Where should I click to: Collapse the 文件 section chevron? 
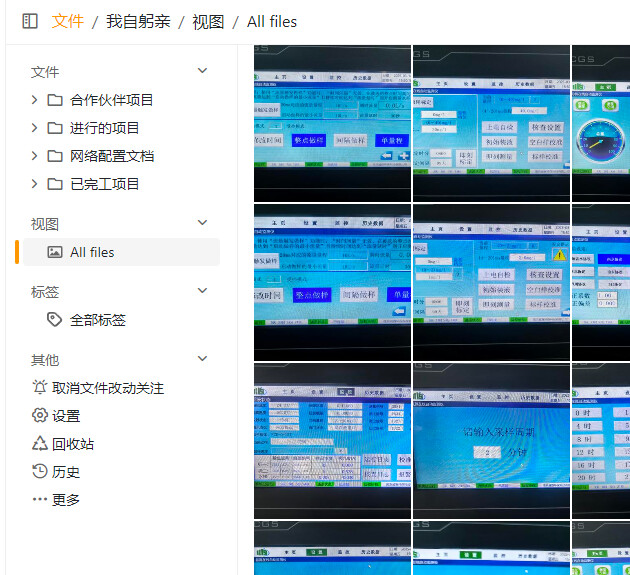[202, 71]
